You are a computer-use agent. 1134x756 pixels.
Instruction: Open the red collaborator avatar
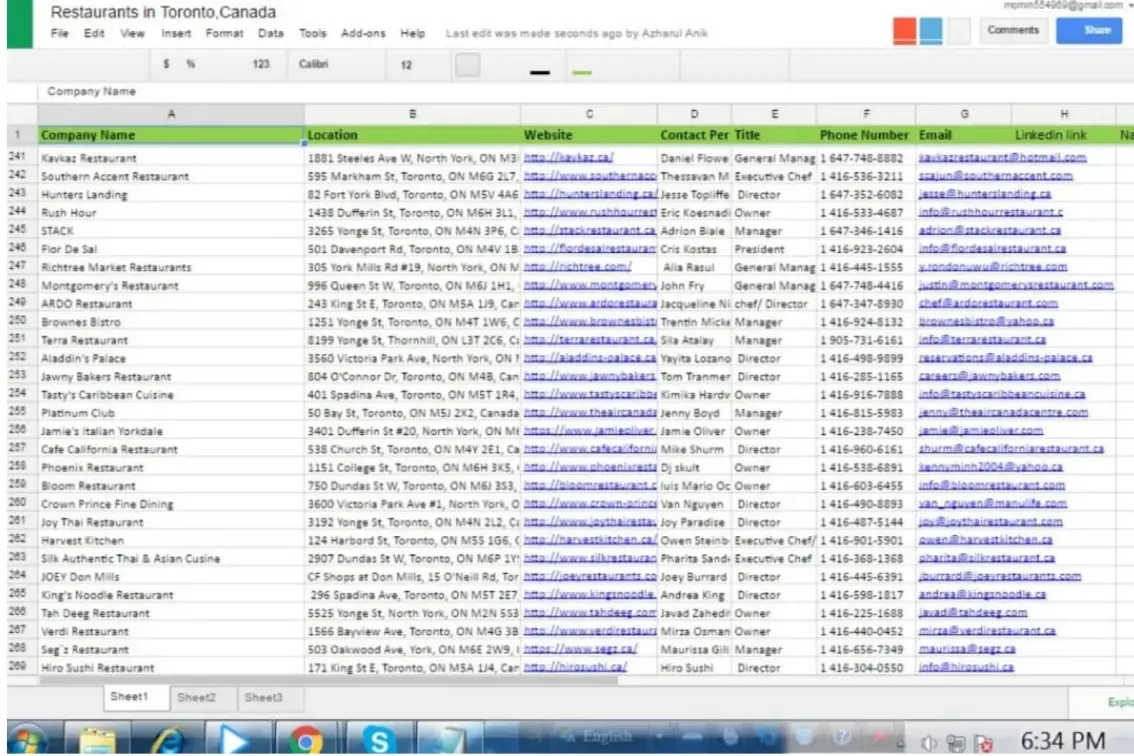coord(904,31)
